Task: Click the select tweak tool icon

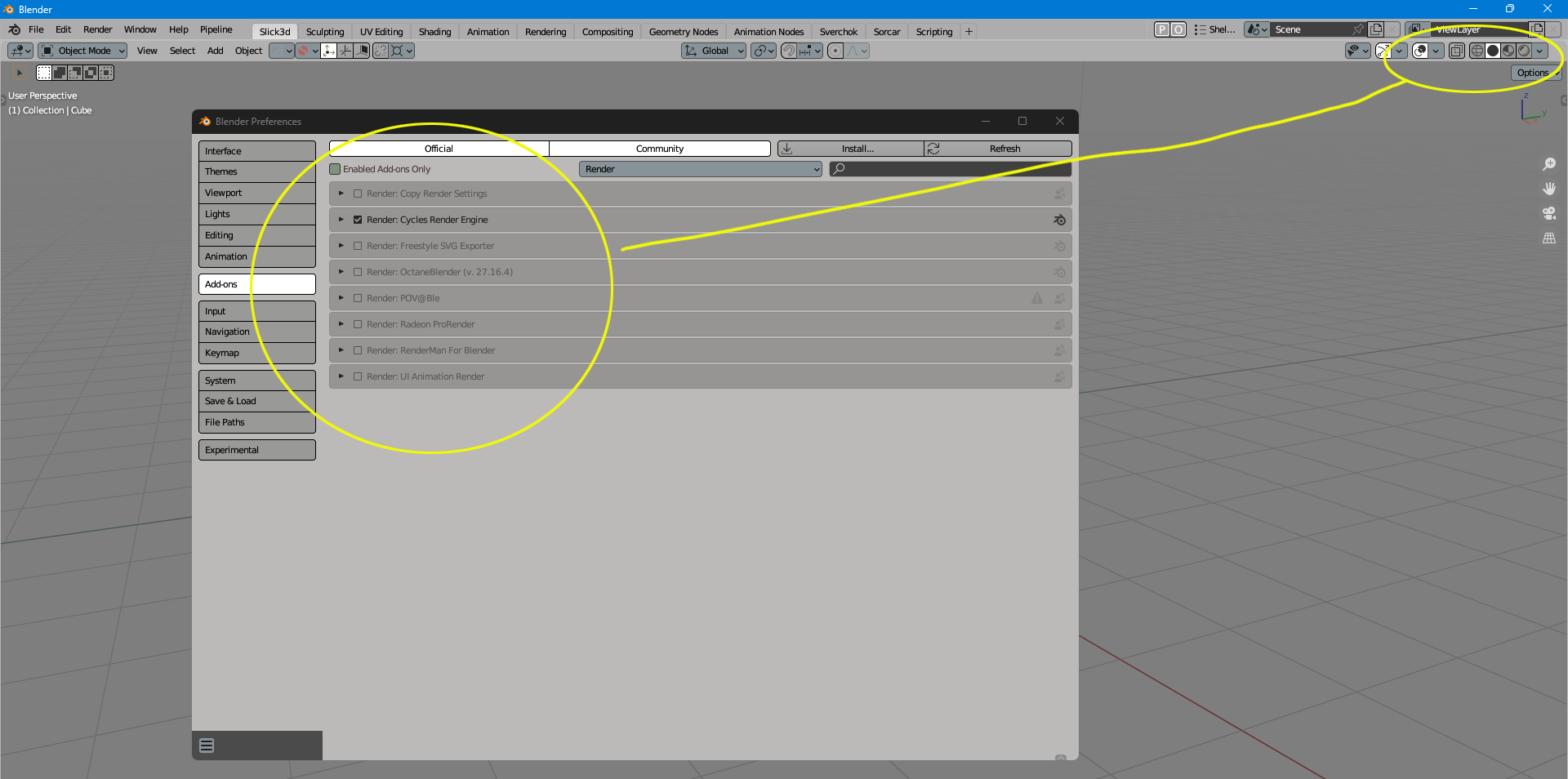Action: coord(19,73)
